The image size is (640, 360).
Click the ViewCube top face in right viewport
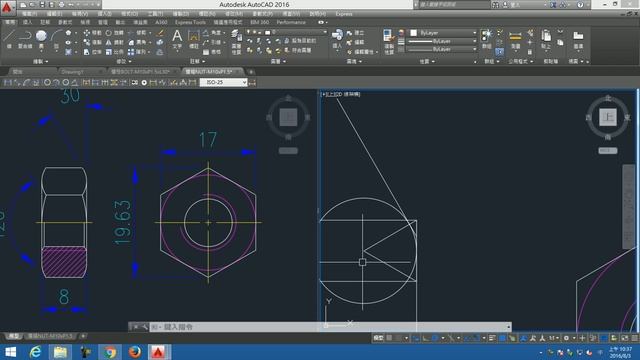[x=608, y=118]
